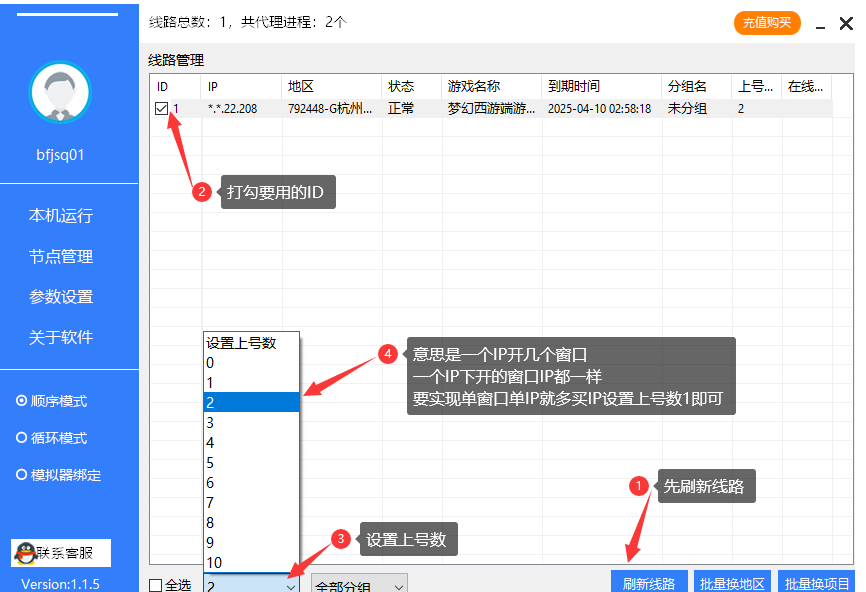Click the orange 充值购买 button
The width and height of the screenshot is (866, 592).
pos(767,23)
